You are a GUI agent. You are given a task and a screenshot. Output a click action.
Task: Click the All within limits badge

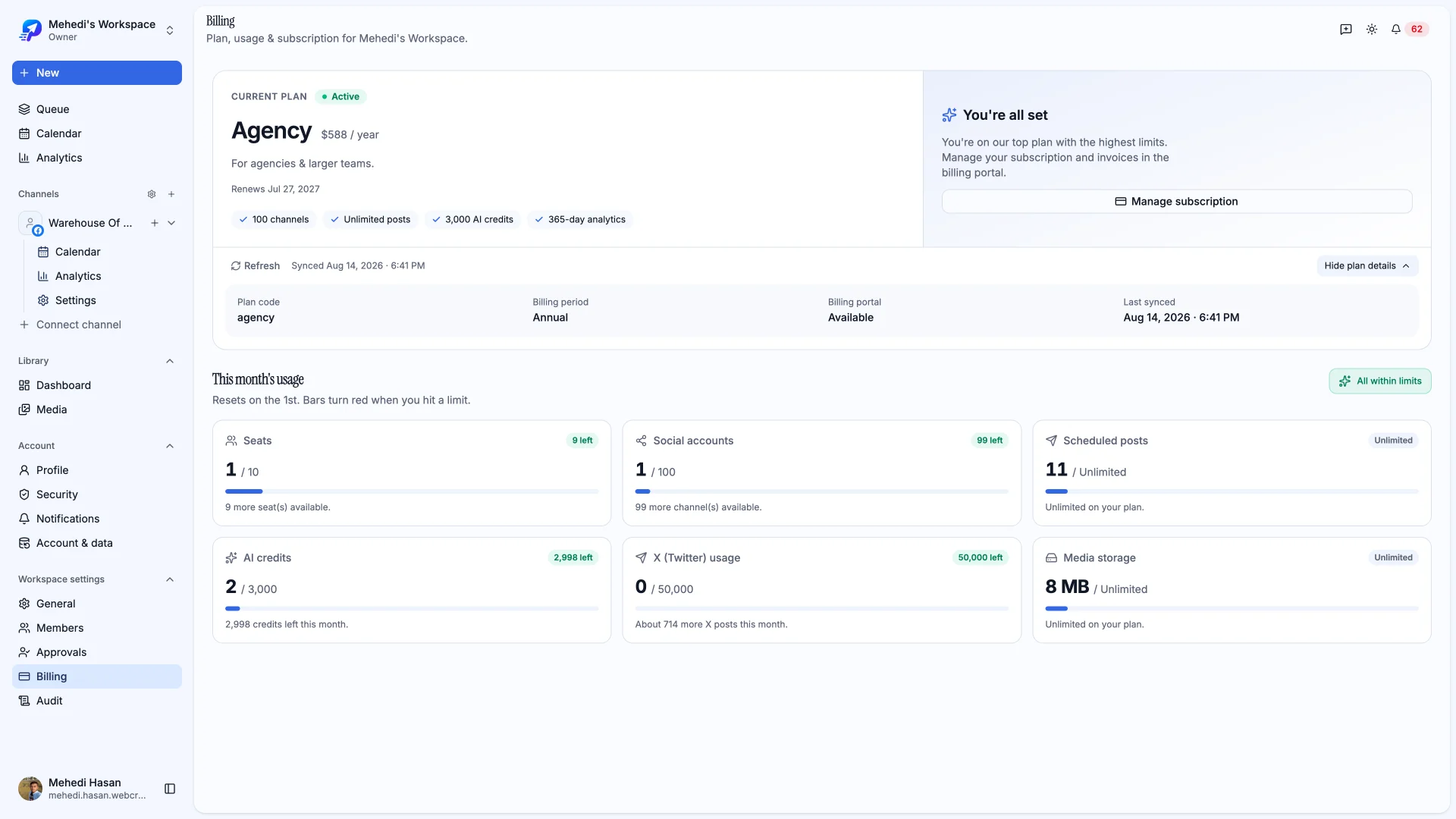[x=1380, y=381]
